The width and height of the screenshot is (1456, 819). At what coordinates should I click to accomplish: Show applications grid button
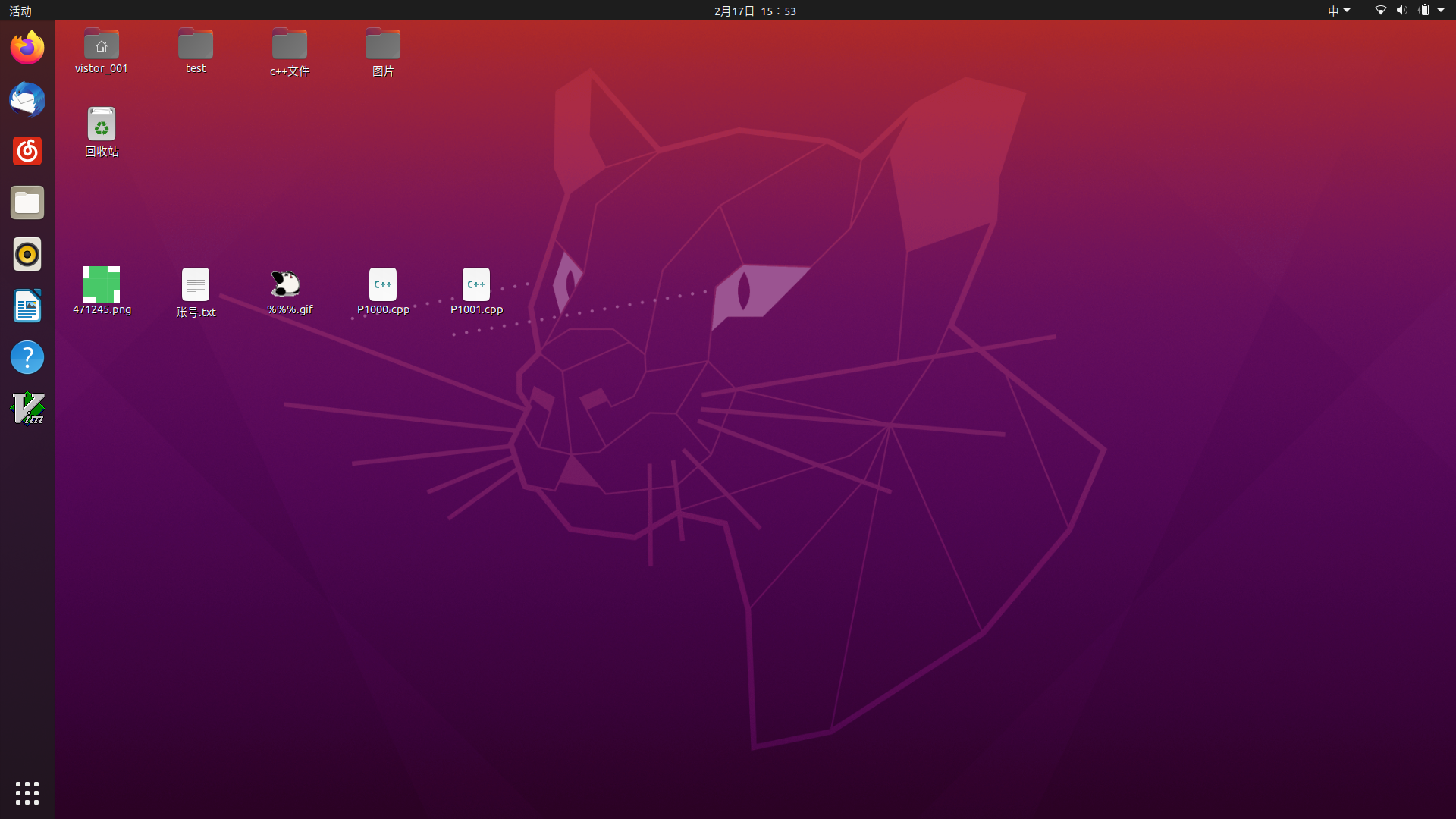pyautogui.click(x=27, y=792)
